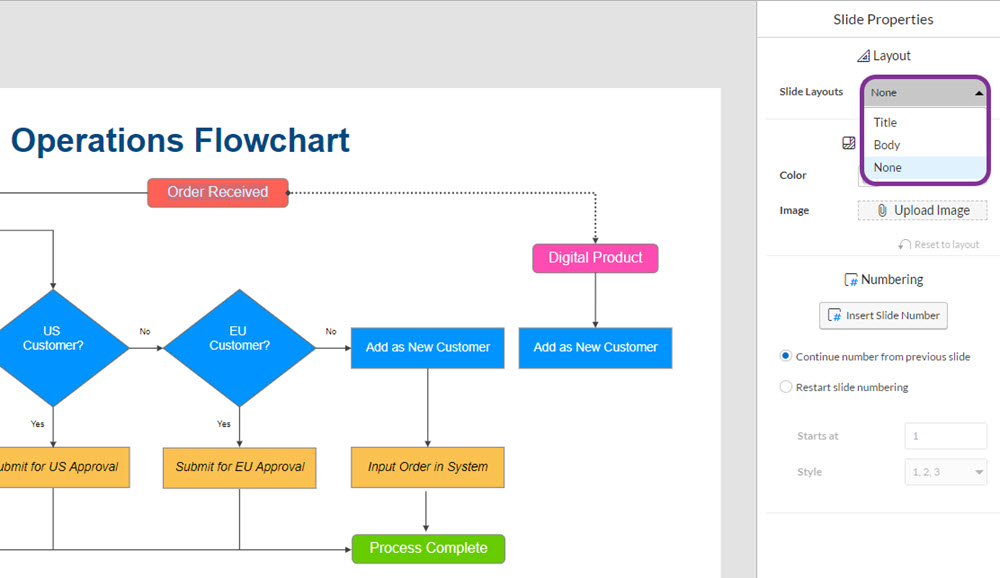This screenshot has width=1000, height=578.
Task: Click the background section icon beside dropdown
Action: click(849, 143)
